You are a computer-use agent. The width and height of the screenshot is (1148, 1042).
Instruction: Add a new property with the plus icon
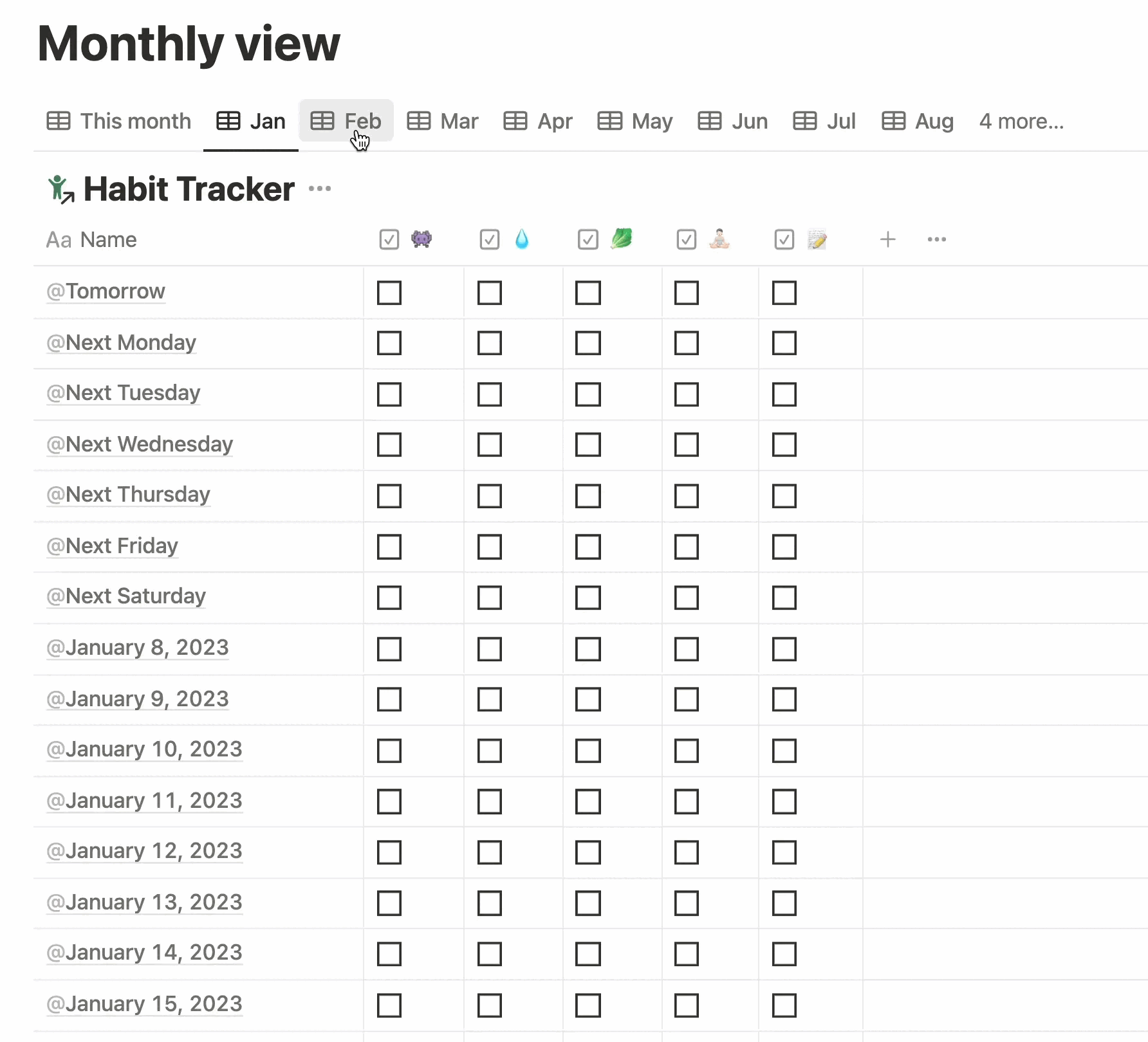(888, 239)
